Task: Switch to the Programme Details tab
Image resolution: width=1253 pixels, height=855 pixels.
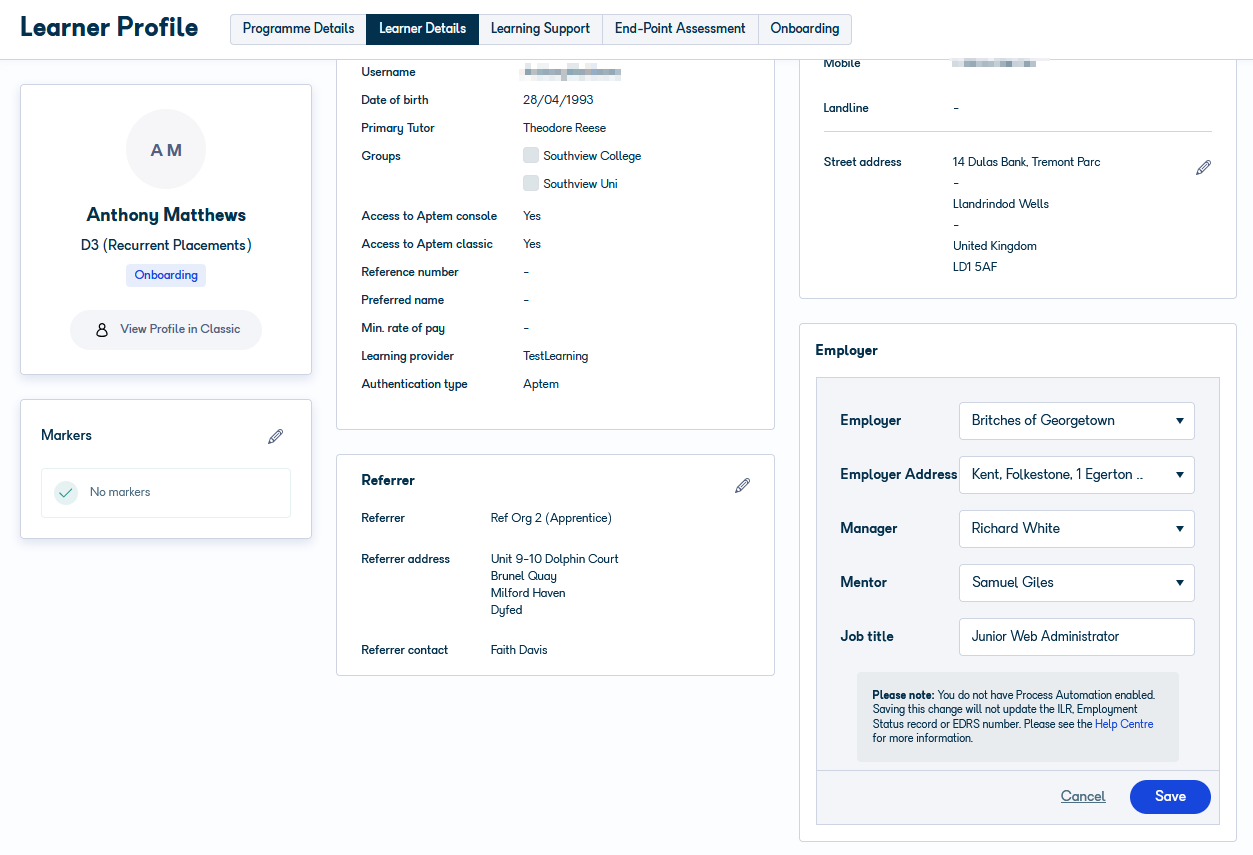Action: [297, 29]
